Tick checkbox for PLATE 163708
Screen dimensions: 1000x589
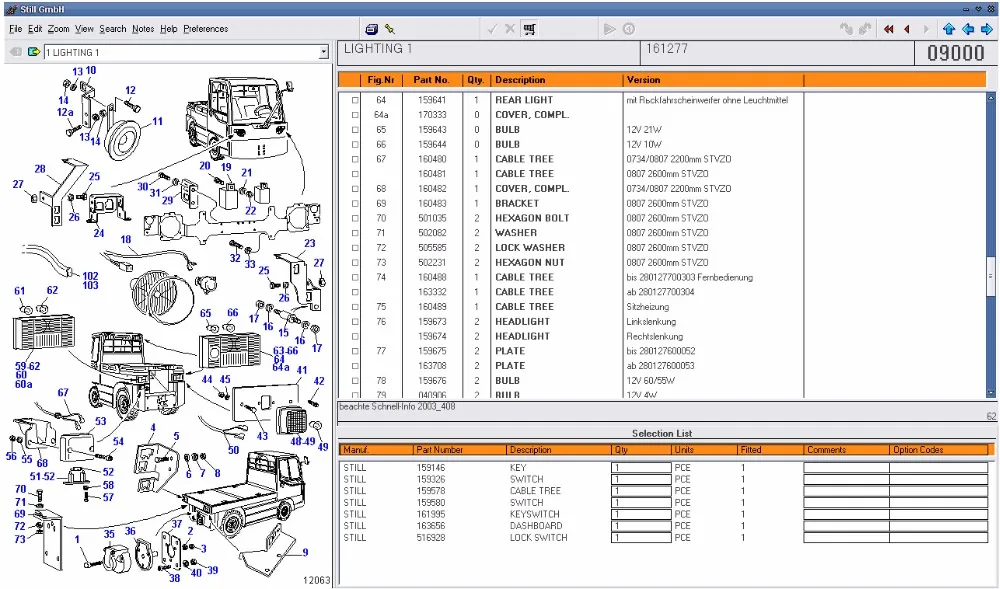(x=355, y=366)
